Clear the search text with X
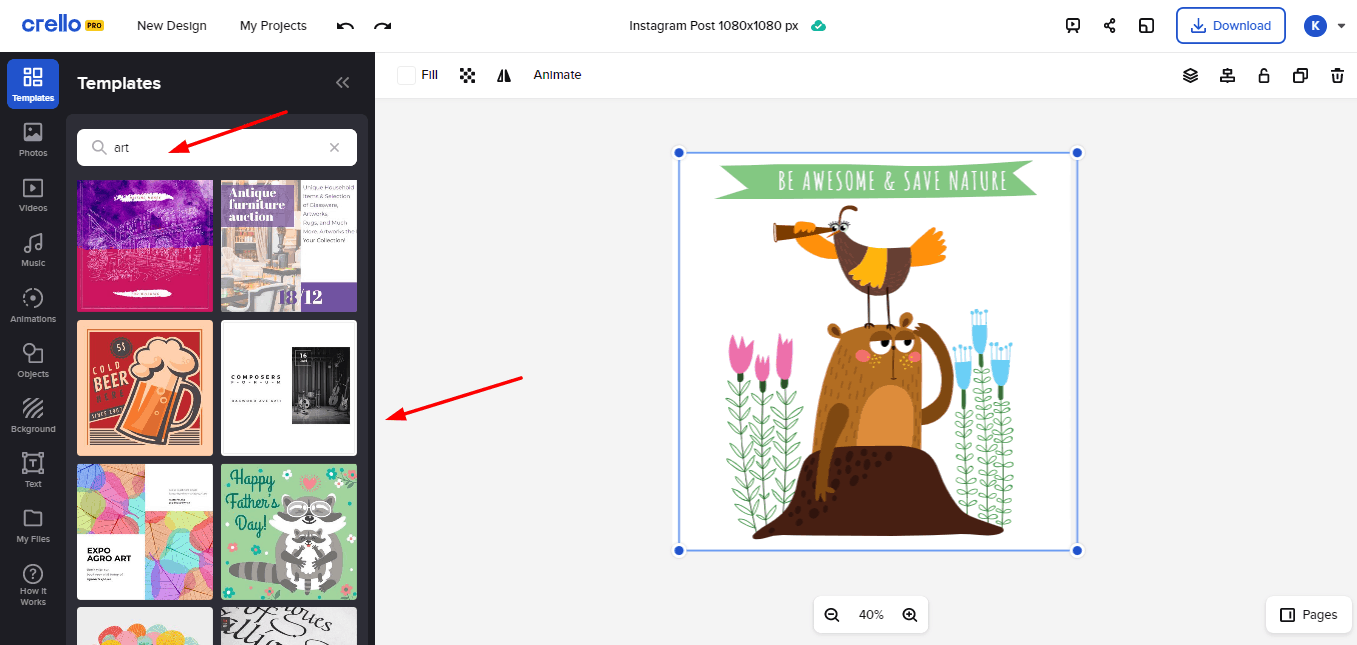The height and width of the screenshot is (645, 1357). 335,147
